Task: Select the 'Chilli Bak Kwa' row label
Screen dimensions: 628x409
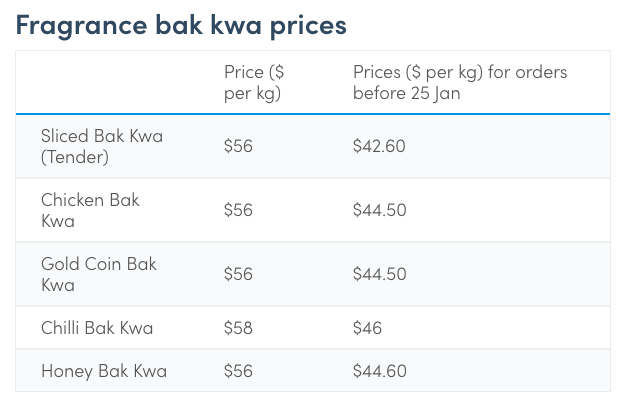Action: click(x=97, y=328)
